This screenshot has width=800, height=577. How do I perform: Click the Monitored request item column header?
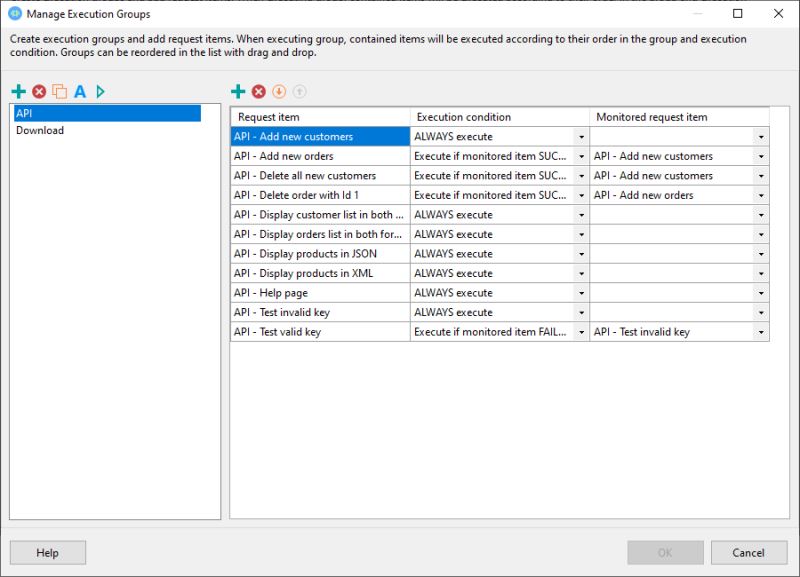click(x=680, y=117)
